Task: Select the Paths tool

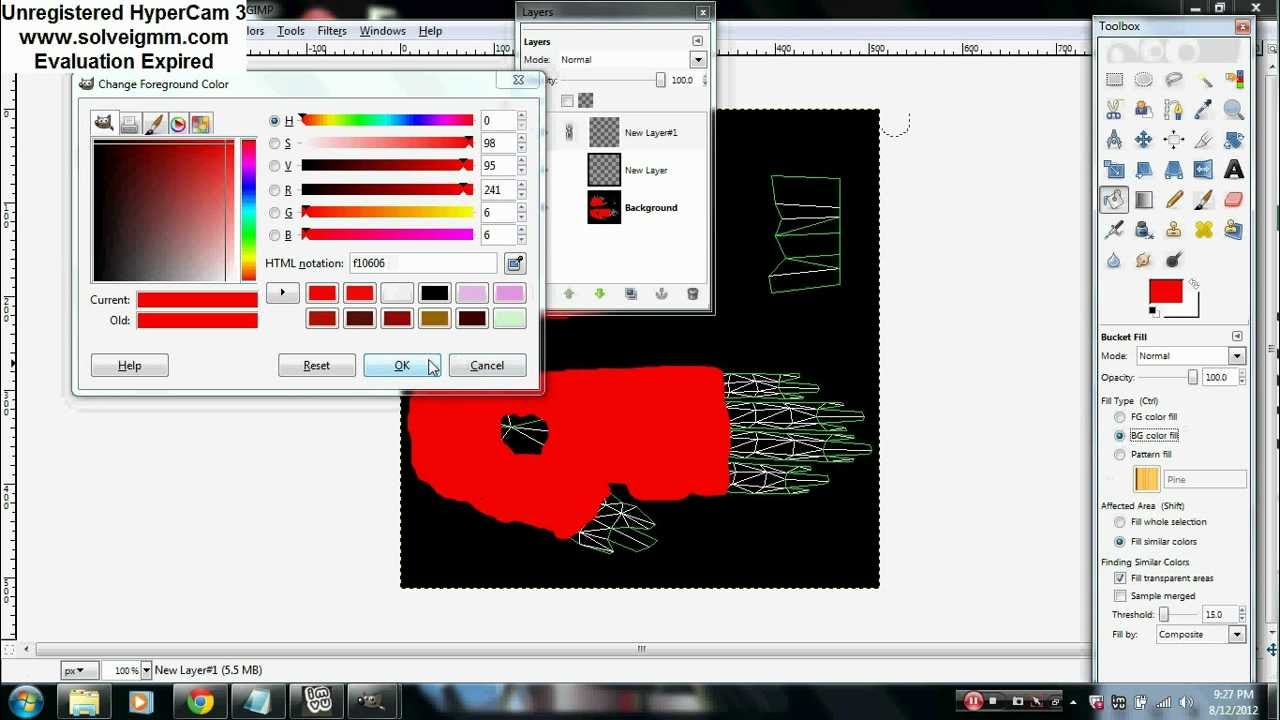Action: tap(1174, 110)
